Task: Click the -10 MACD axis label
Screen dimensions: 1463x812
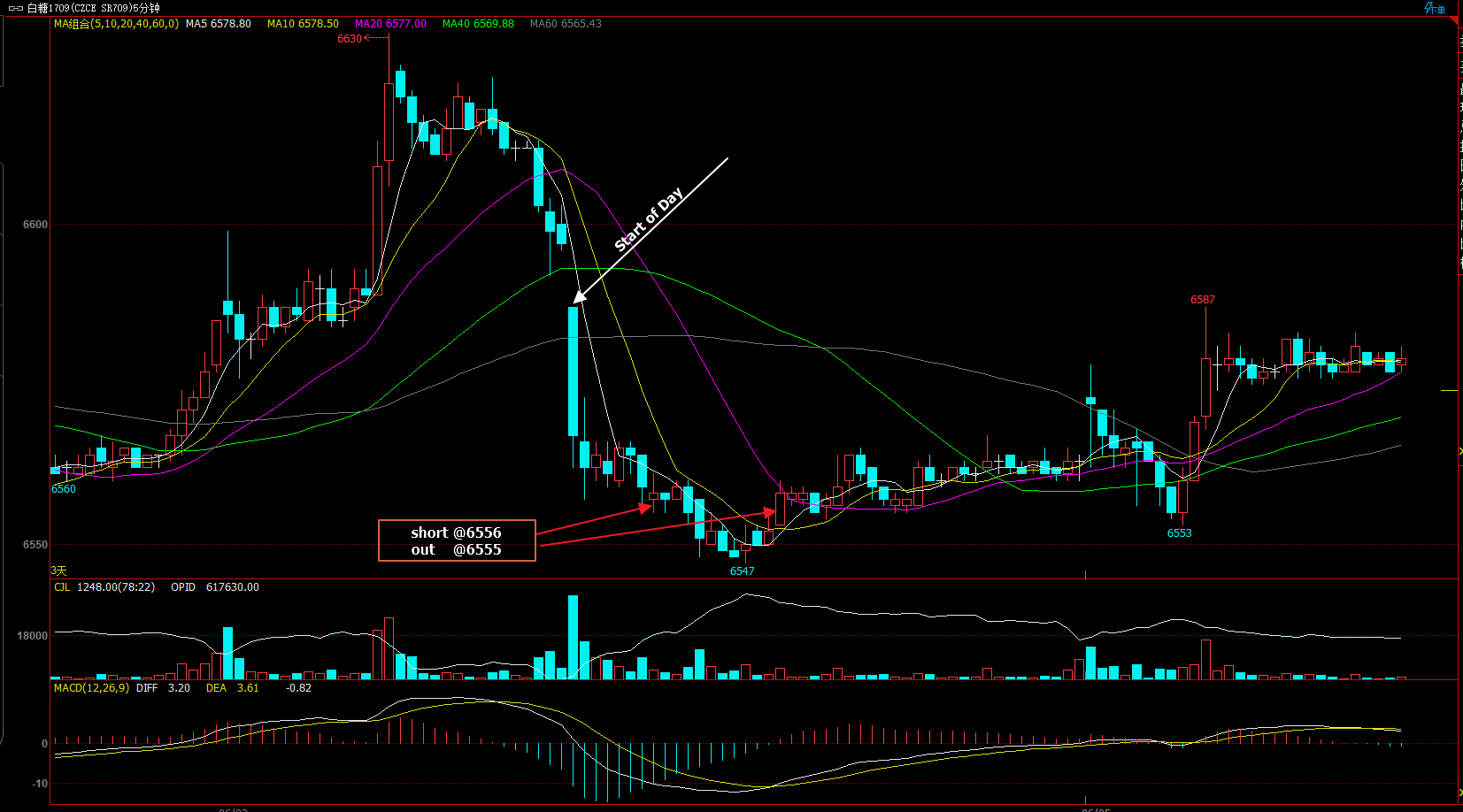Action: point(40,784)
